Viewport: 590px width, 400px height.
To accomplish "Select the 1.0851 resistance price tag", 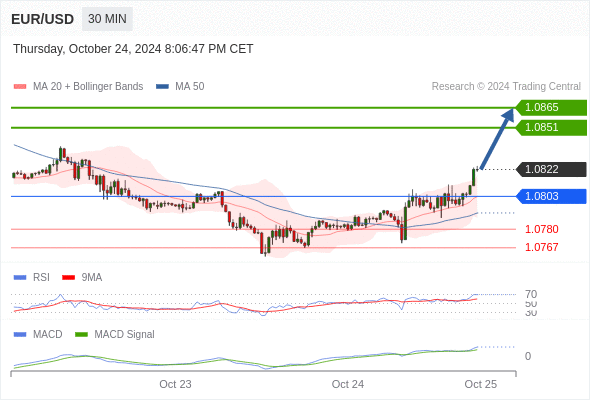I will pos(551,128).
